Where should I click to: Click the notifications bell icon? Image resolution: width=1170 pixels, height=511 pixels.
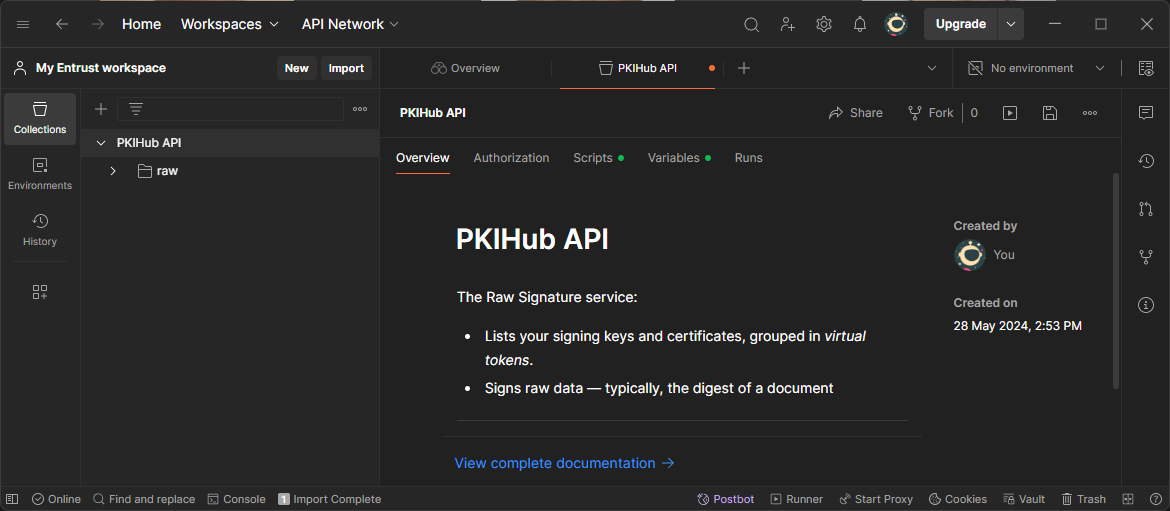859,24
